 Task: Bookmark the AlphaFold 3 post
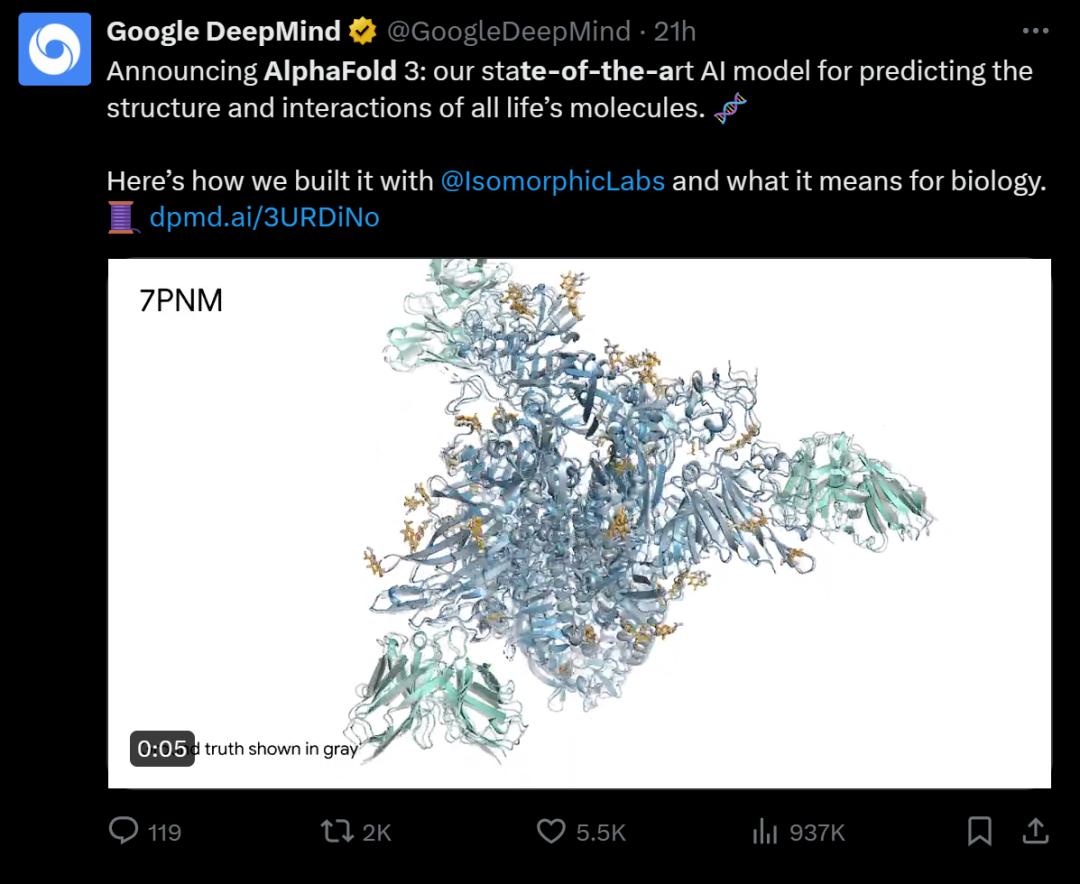point(980,830)
